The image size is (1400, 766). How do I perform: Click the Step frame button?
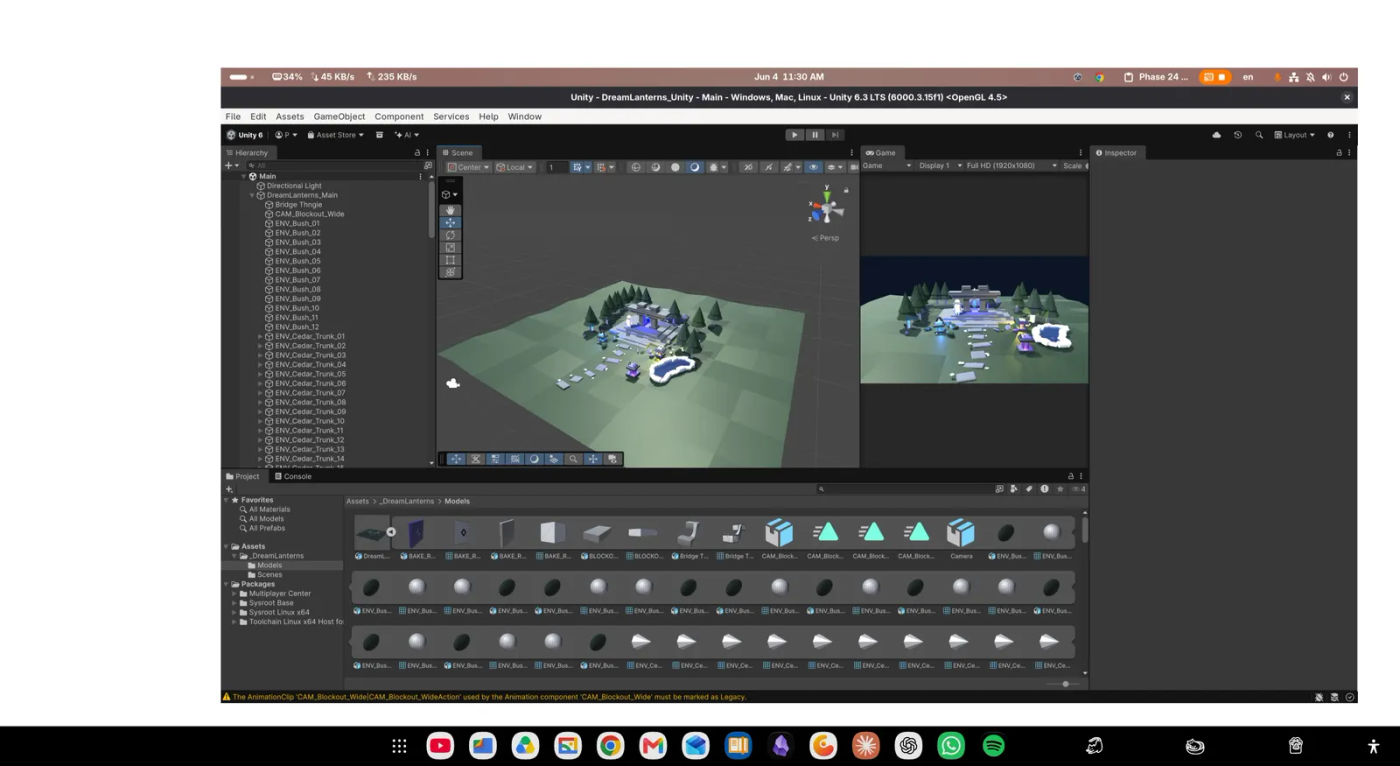coord(835,135)
